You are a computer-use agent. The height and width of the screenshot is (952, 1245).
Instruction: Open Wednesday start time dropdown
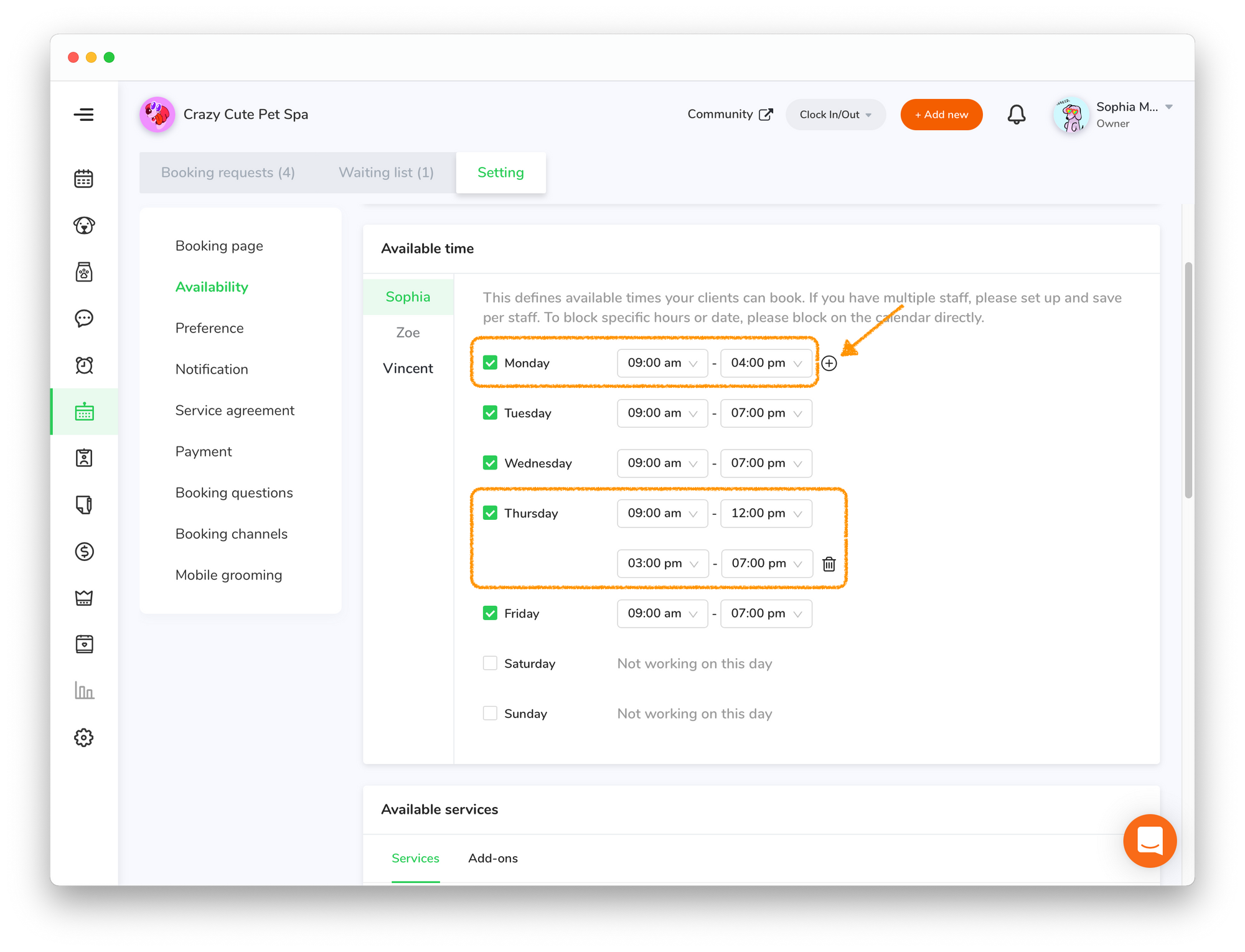click(662, 463)
